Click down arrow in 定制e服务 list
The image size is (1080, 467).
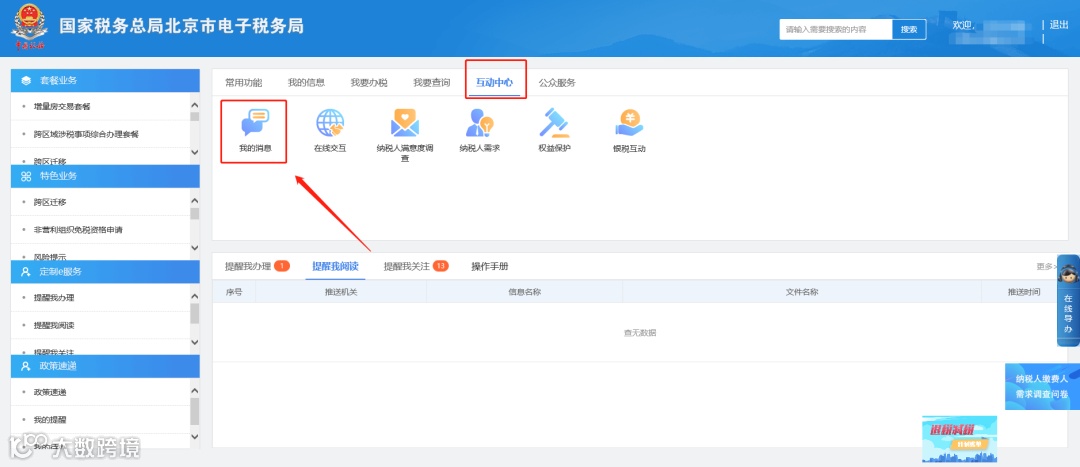tap(194, 342)
